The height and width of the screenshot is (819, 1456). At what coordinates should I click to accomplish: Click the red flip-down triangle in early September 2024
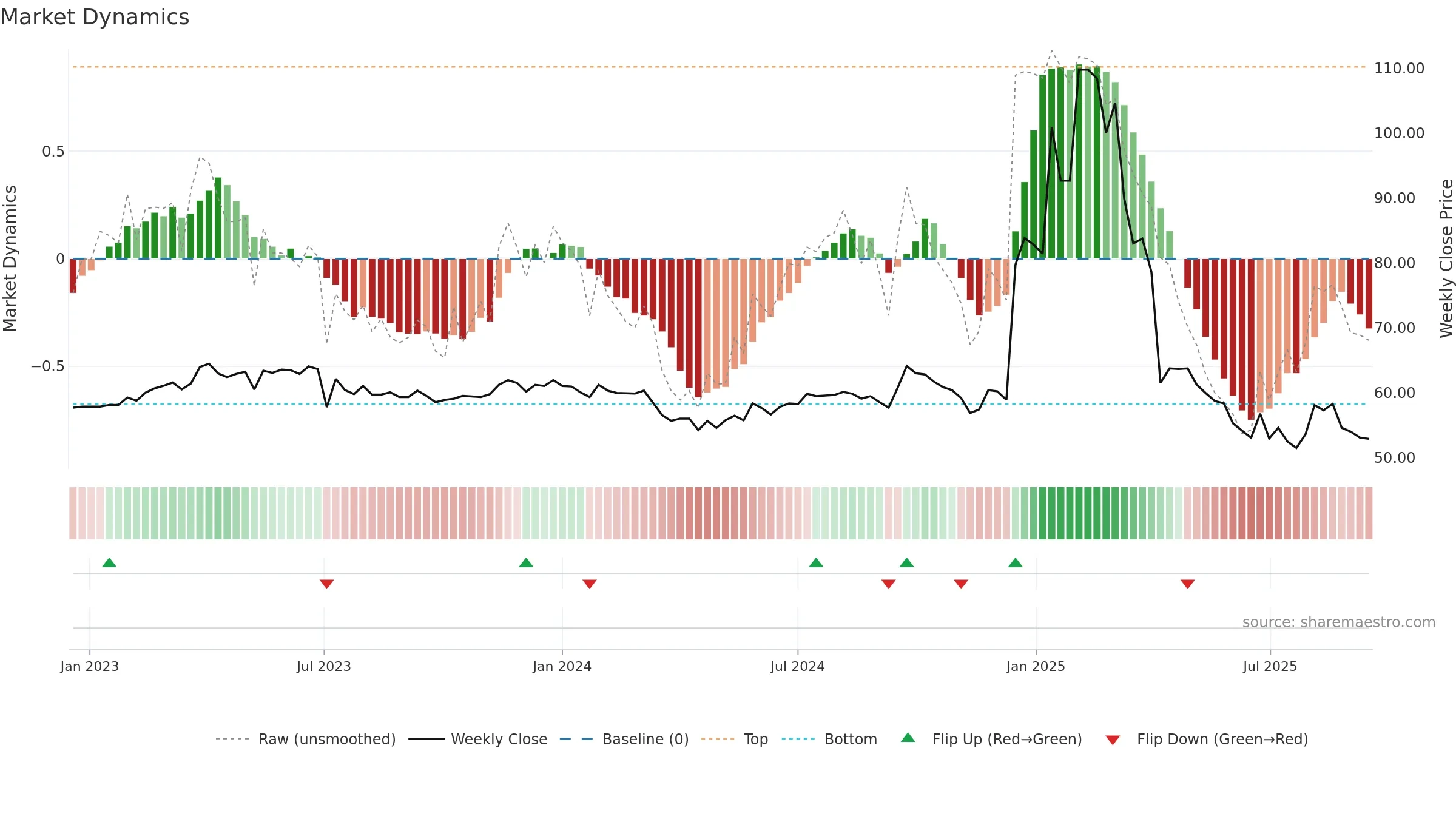tap(889, 584)
